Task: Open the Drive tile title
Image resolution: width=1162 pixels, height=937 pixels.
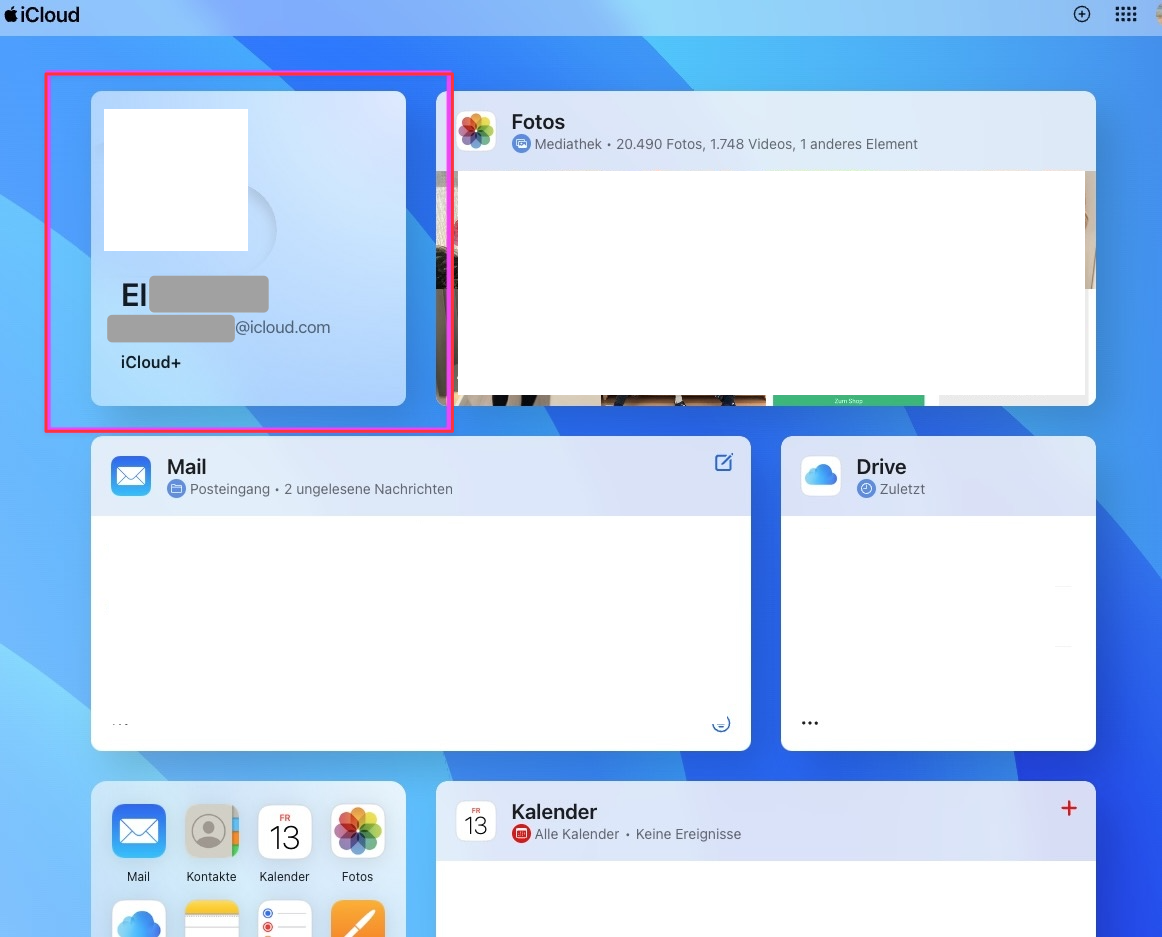Action: point(881,467)
